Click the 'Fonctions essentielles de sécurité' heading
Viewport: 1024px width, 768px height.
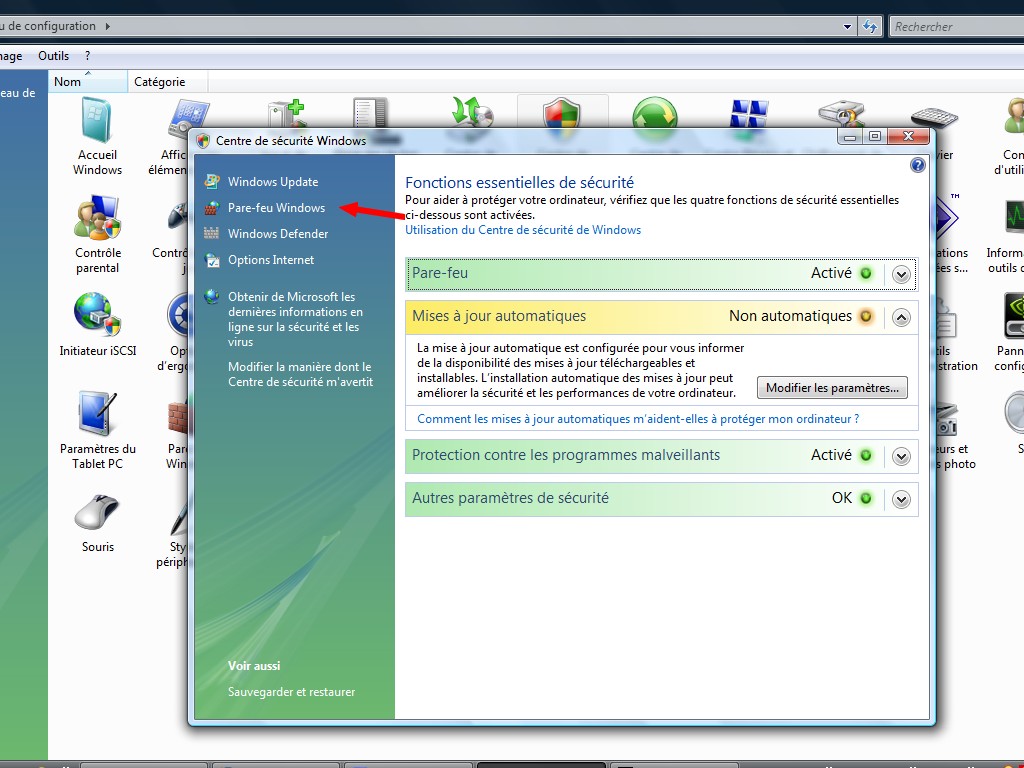pos(520,182)
